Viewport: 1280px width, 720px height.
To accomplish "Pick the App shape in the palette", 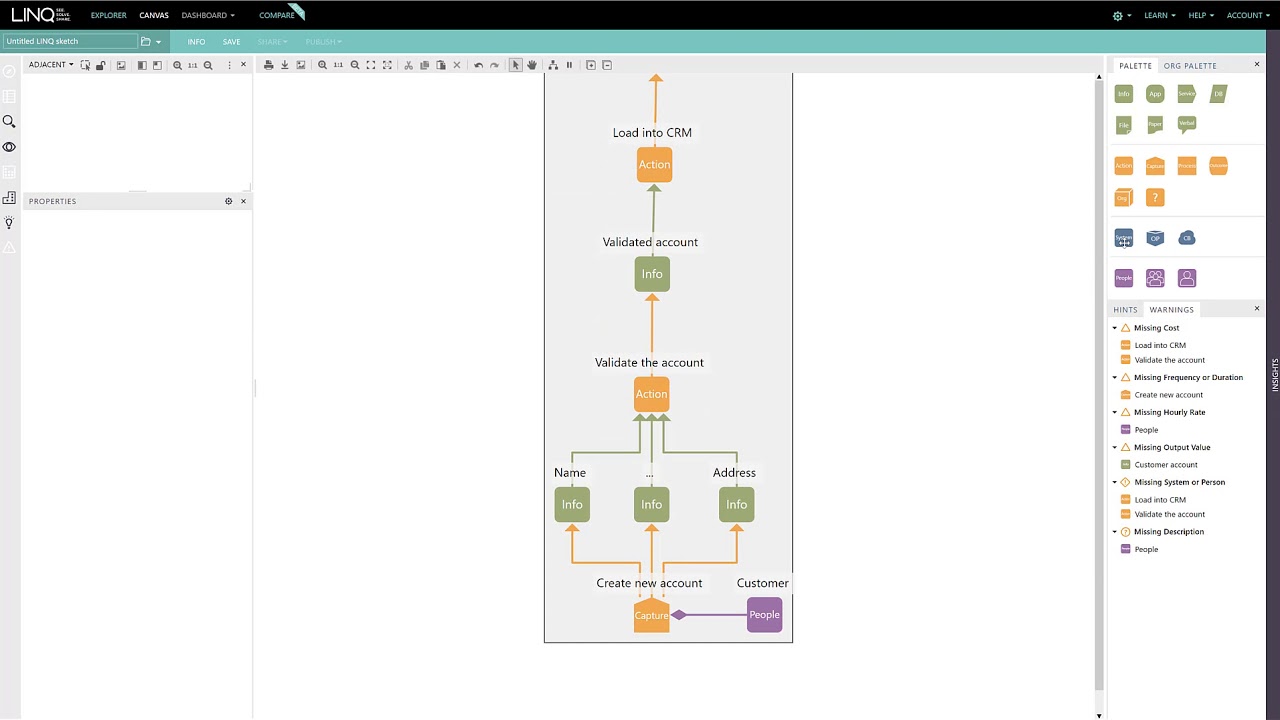I will pos(1155,94).
